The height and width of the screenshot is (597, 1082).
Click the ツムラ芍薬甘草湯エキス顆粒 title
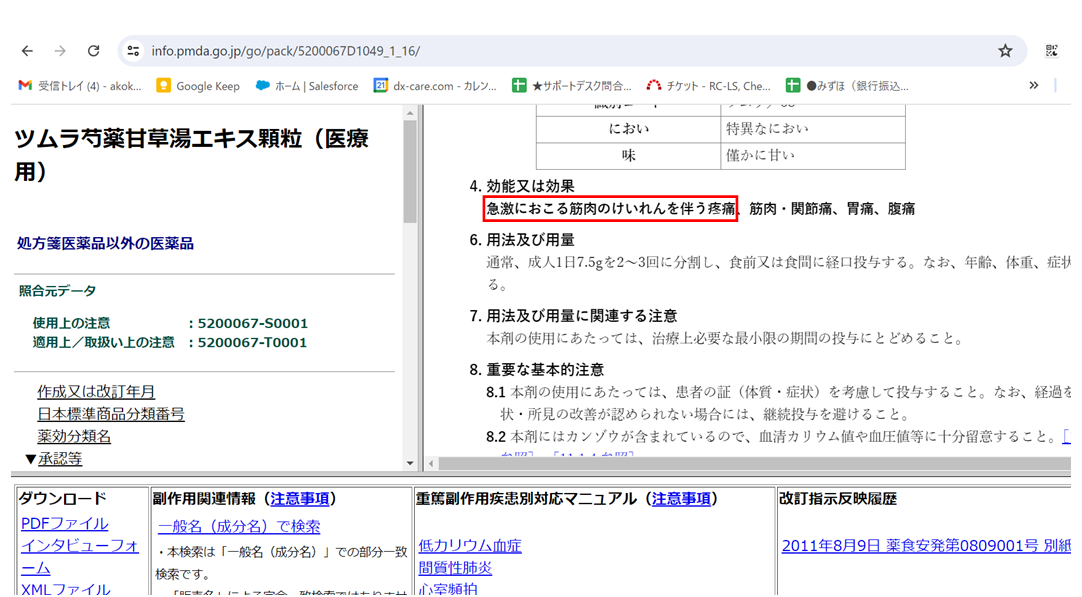pyautogui.click(x=192, y=155)
